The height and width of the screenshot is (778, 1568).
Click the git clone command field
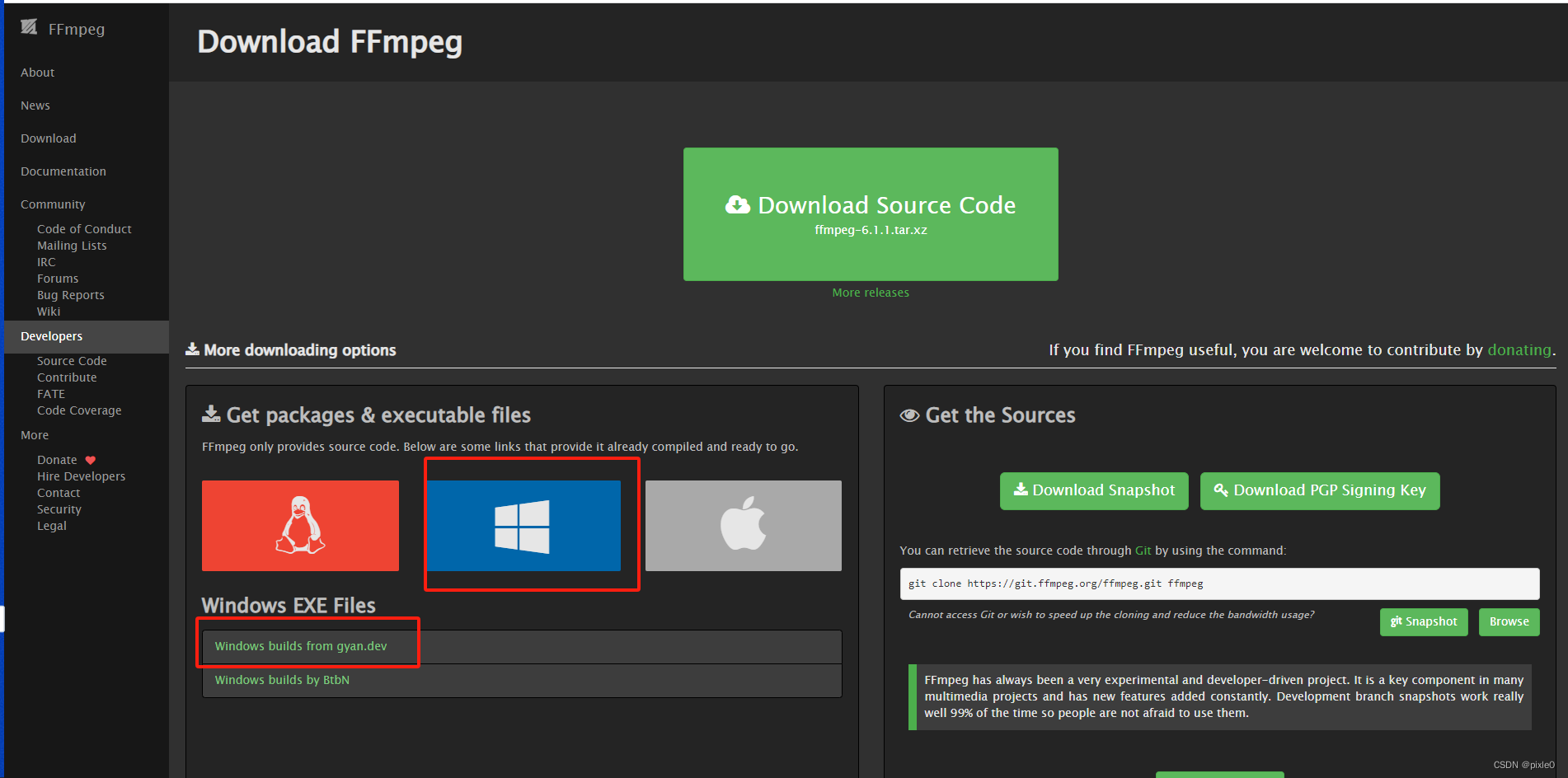point(1219,583)
